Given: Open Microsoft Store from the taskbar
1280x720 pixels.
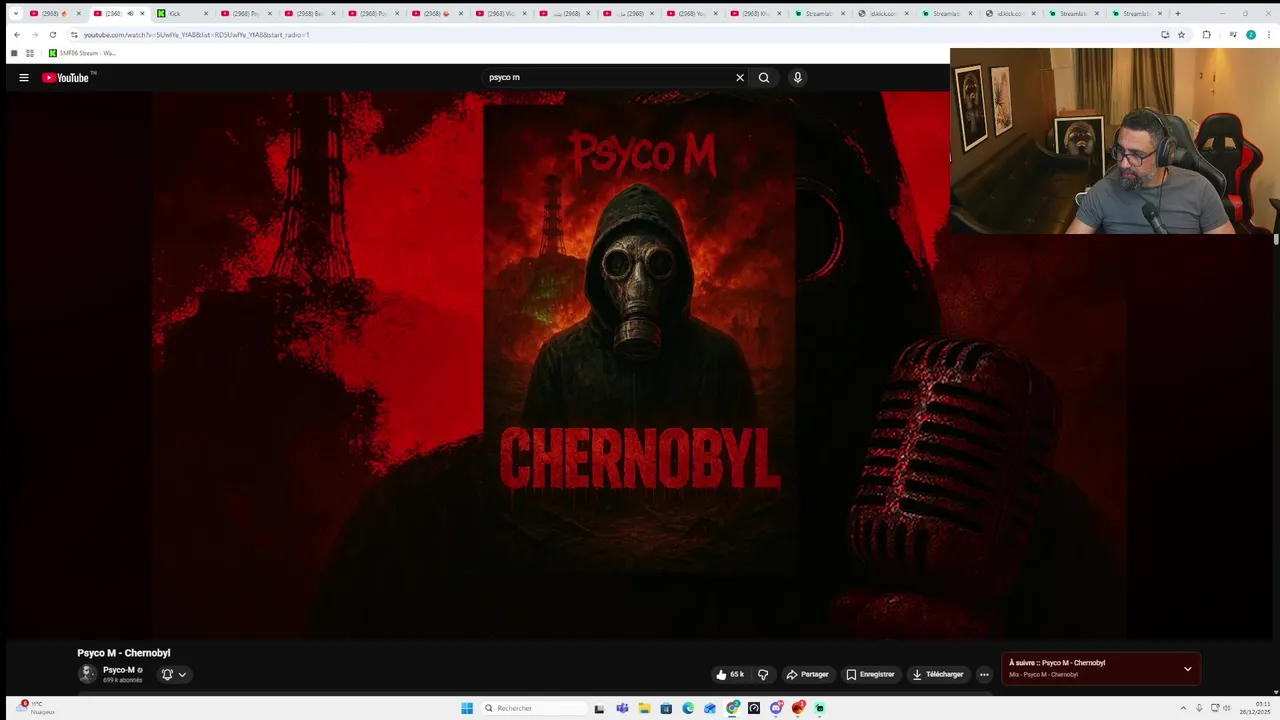Looking at the screenshot, I should click(666, 708).
